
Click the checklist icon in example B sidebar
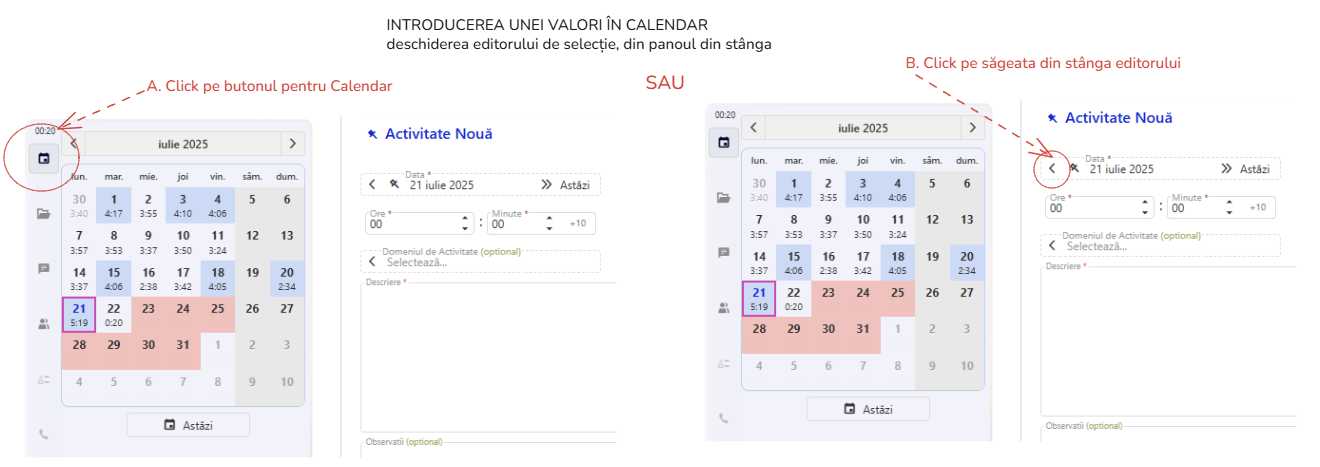[723, 364]
